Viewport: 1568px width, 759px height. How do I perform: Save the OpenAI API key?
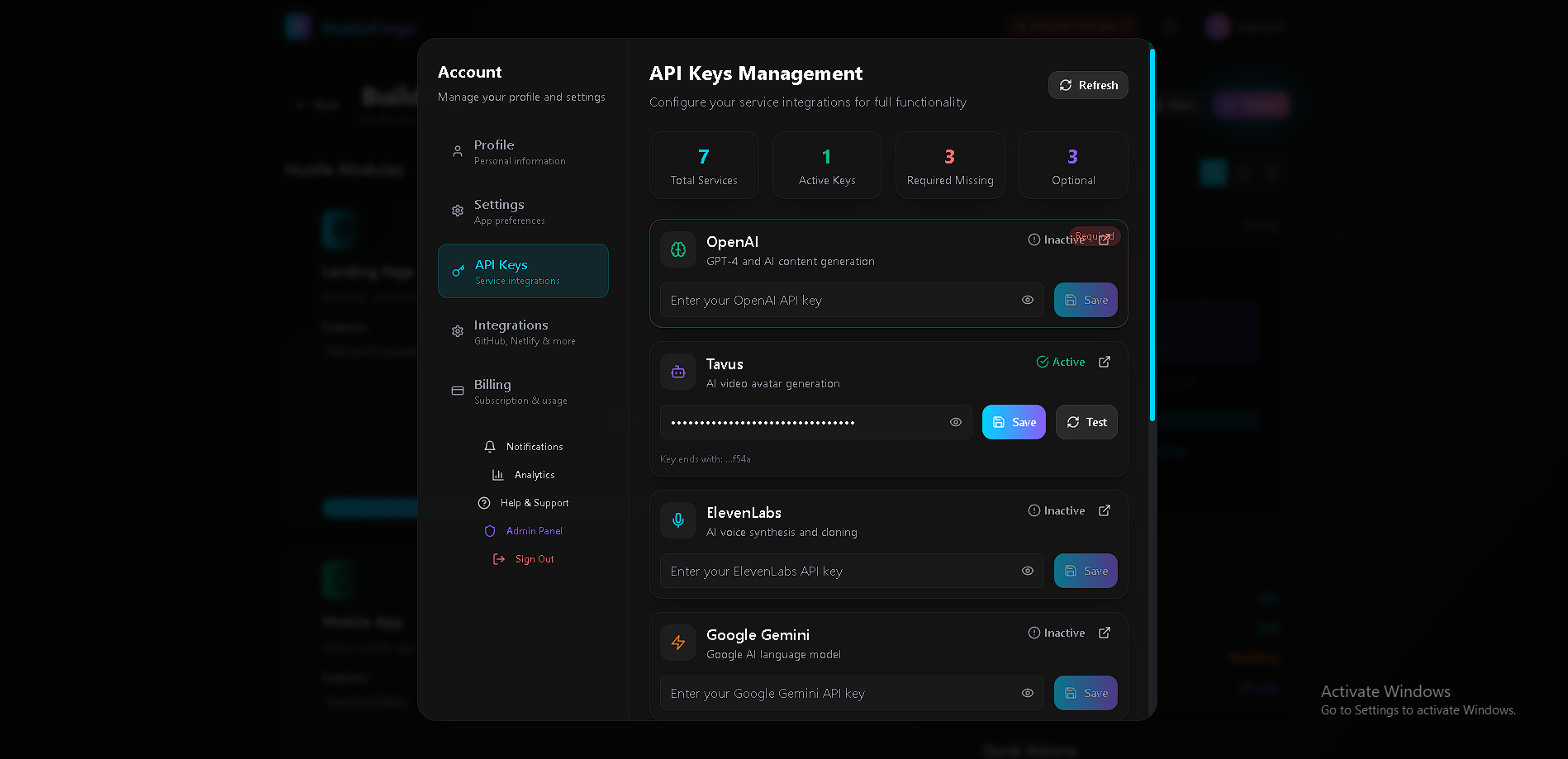coord(1086,300)
